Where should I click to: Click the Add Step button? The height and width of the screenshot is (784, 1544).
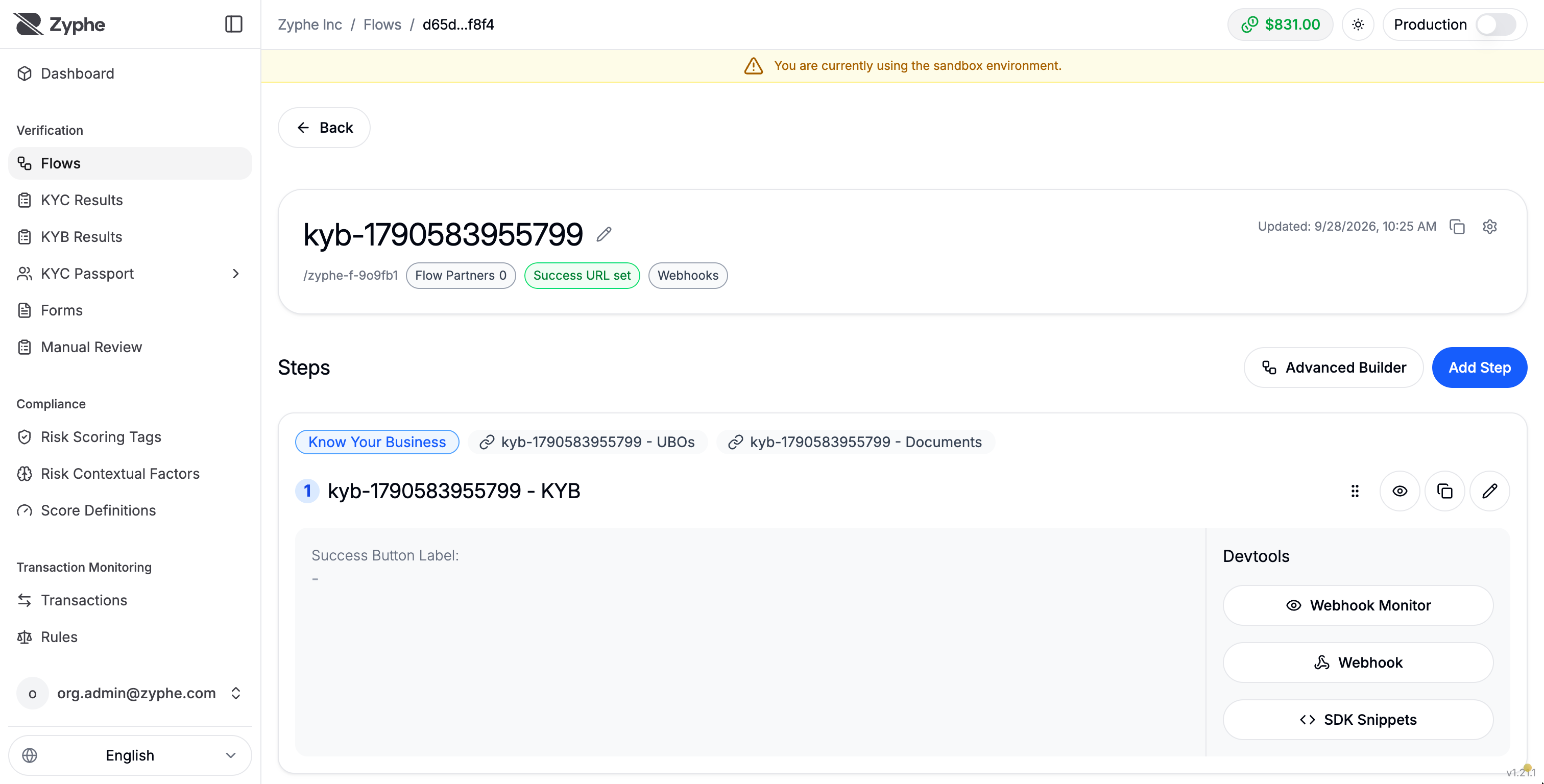tap(1479, 368)
